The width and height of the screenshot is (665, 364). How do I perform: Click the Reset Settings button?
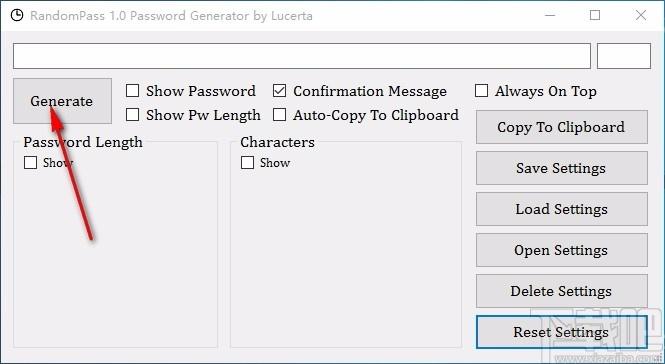pos(562,332)
